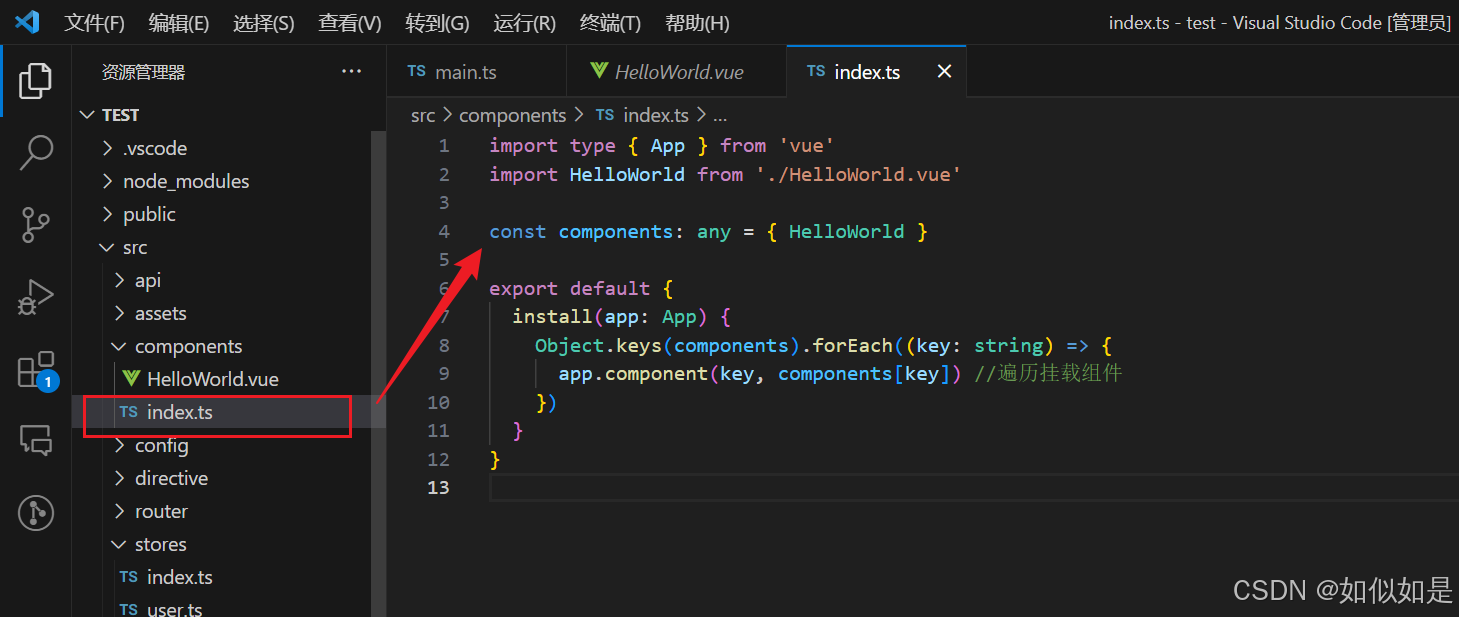
Task: Click the Vue icon of HelloWorld.vue tab
Action: 599,71
